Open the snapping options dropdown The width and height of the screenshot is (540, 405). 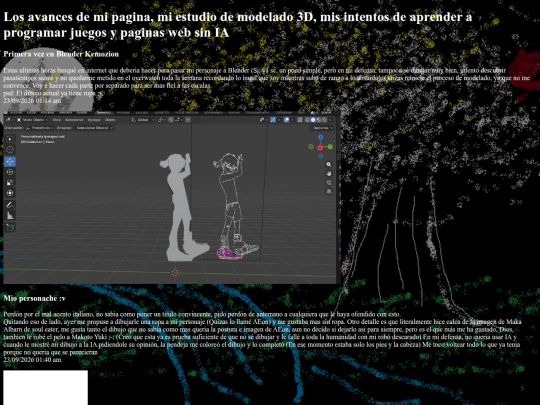pyautogui.click(x=179, y=120)
